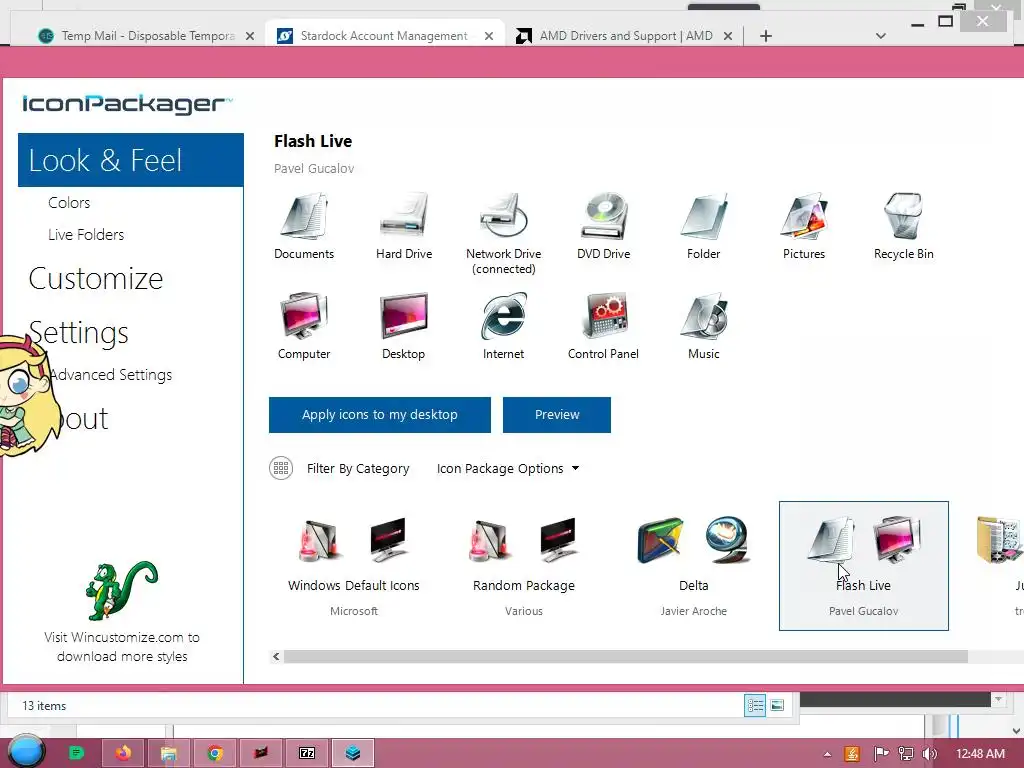Open 7-Zip from the taskbar

pyautogui.click(x=307, y=753)
